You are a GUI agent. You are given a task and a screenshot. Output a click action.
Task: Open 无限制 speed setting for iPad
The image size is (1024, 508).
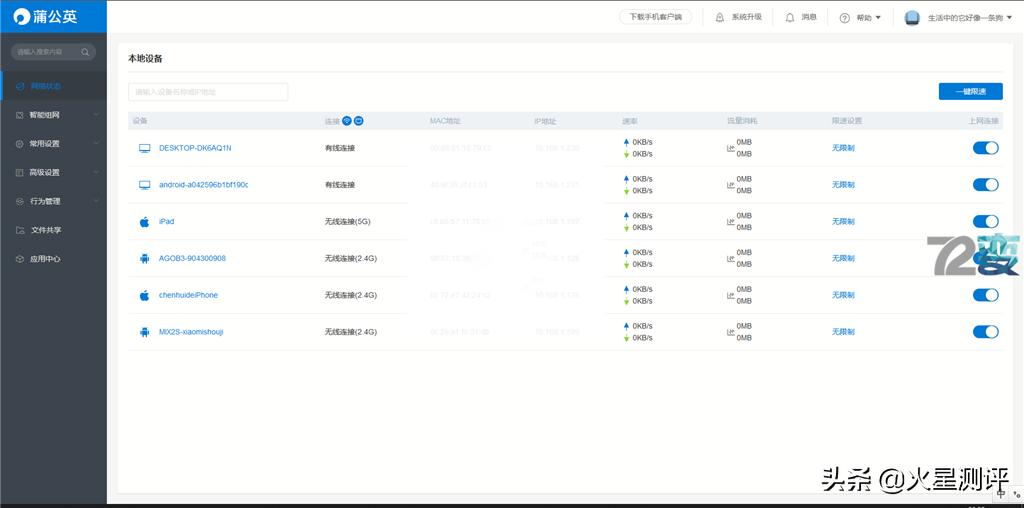[843, 221]
